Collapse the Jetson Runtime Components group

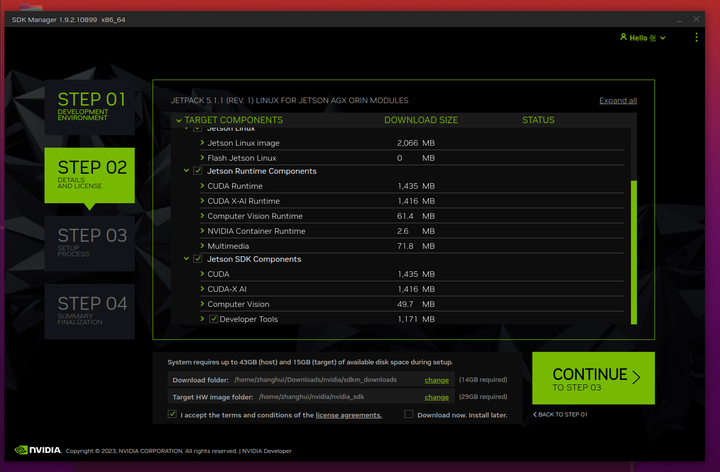coord(186,170)
